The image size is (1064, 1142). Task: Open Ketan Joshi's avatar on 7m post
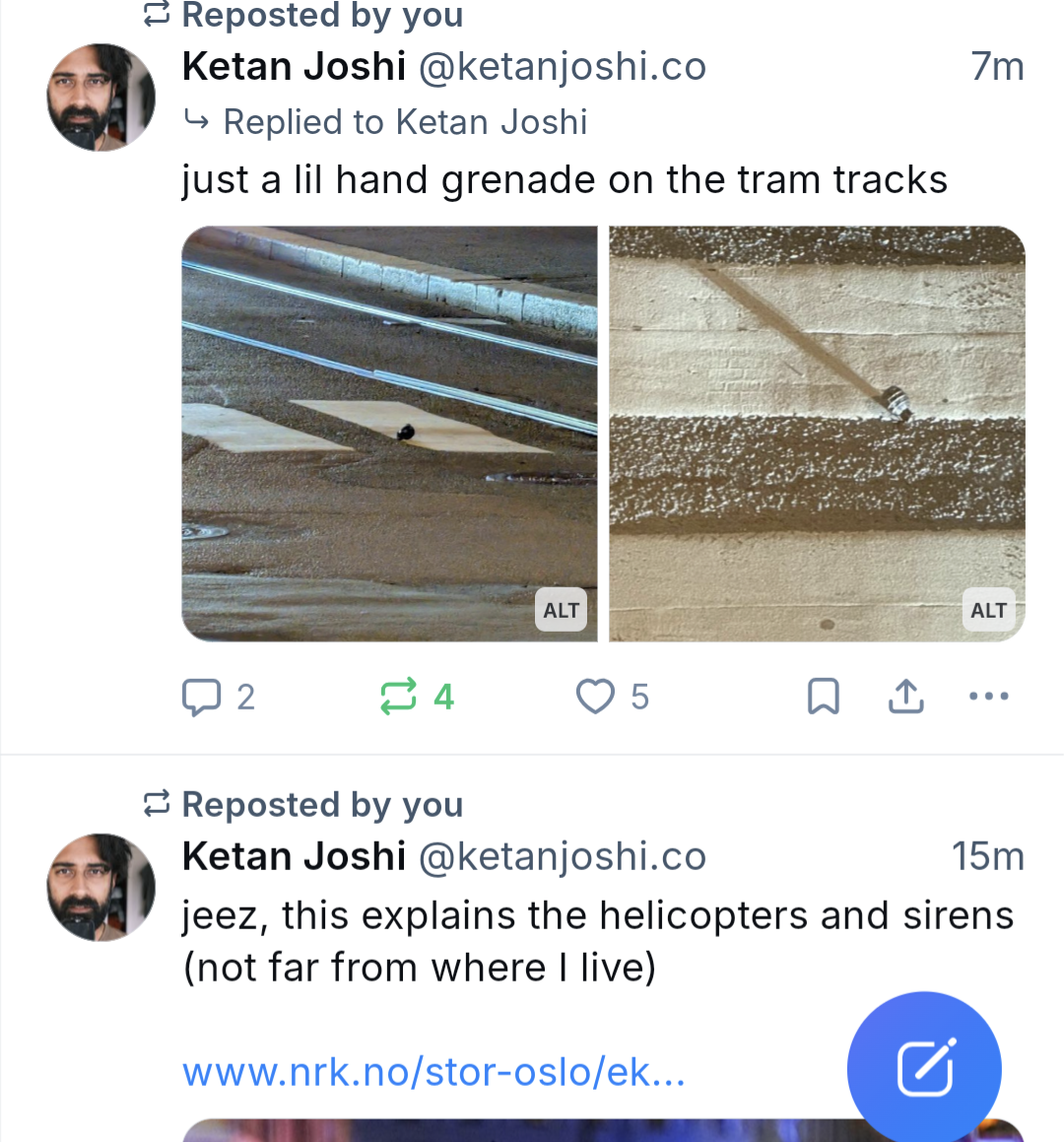coord(100,98)
